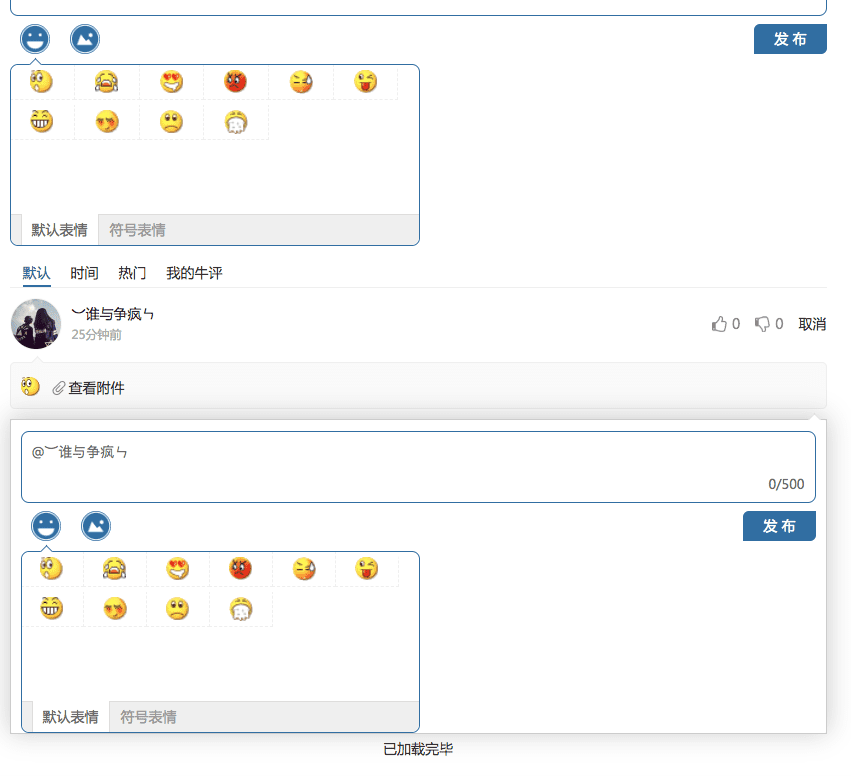
Task: Pick the heart-eyes emoji in upper panel
Action: (x=172, y=81)
